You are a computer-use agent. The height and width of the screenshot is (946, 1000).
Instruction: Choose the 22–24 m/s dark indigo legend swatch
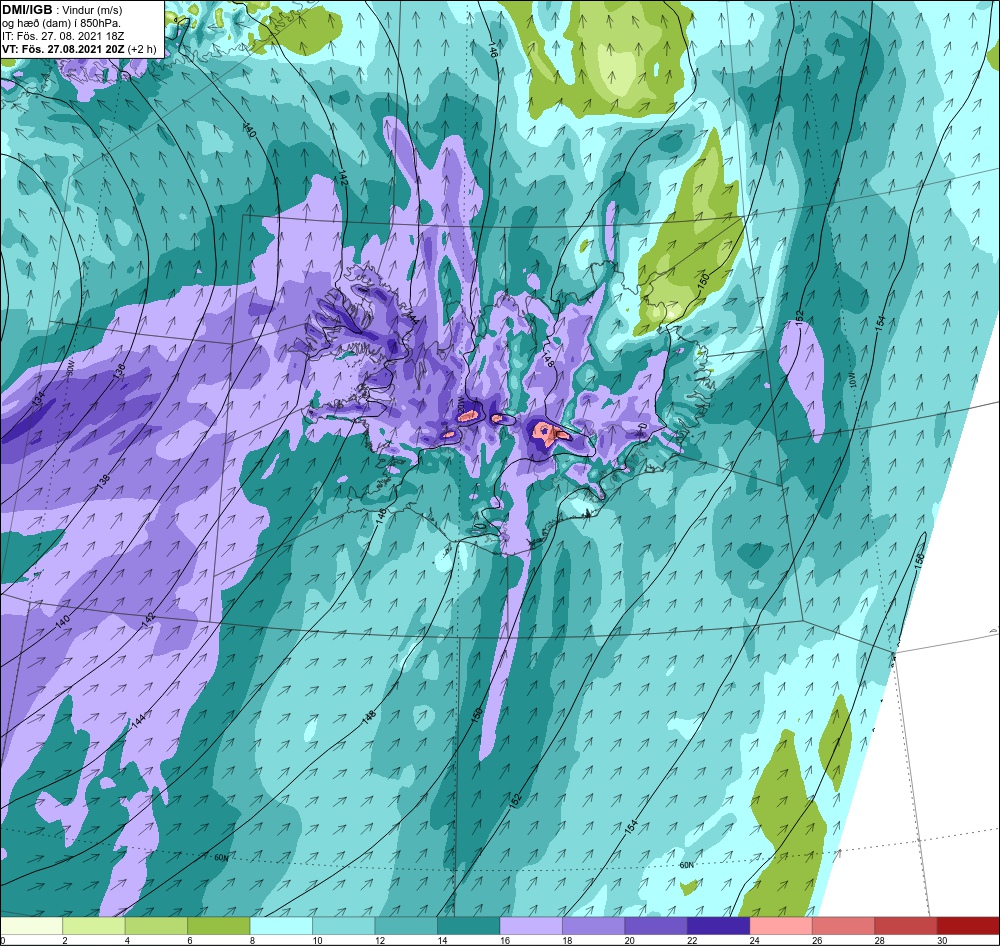pos(719,926)
